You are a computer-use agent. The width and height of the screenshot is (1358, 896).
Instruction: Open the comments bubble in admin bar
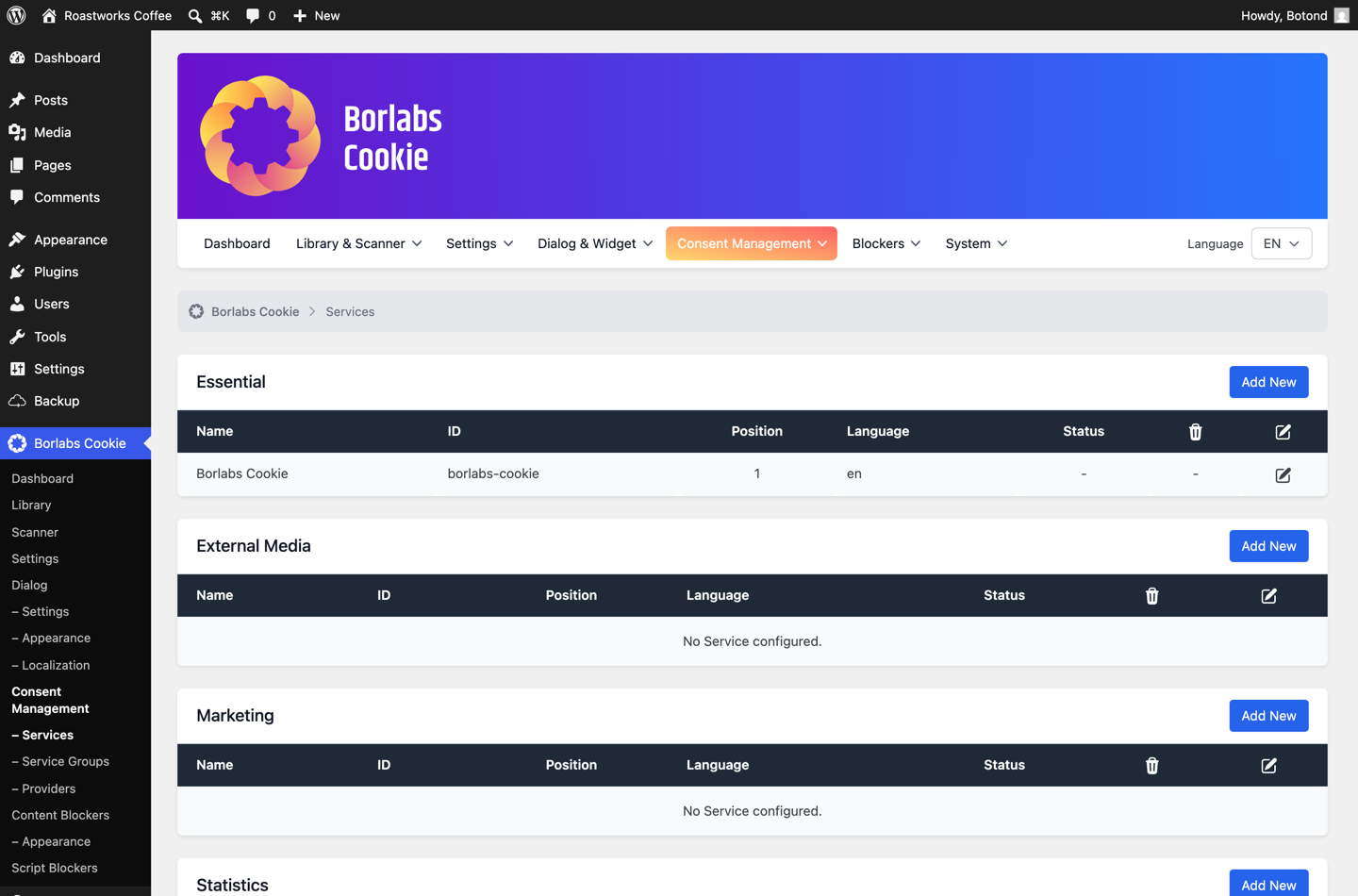click(253, 15)
